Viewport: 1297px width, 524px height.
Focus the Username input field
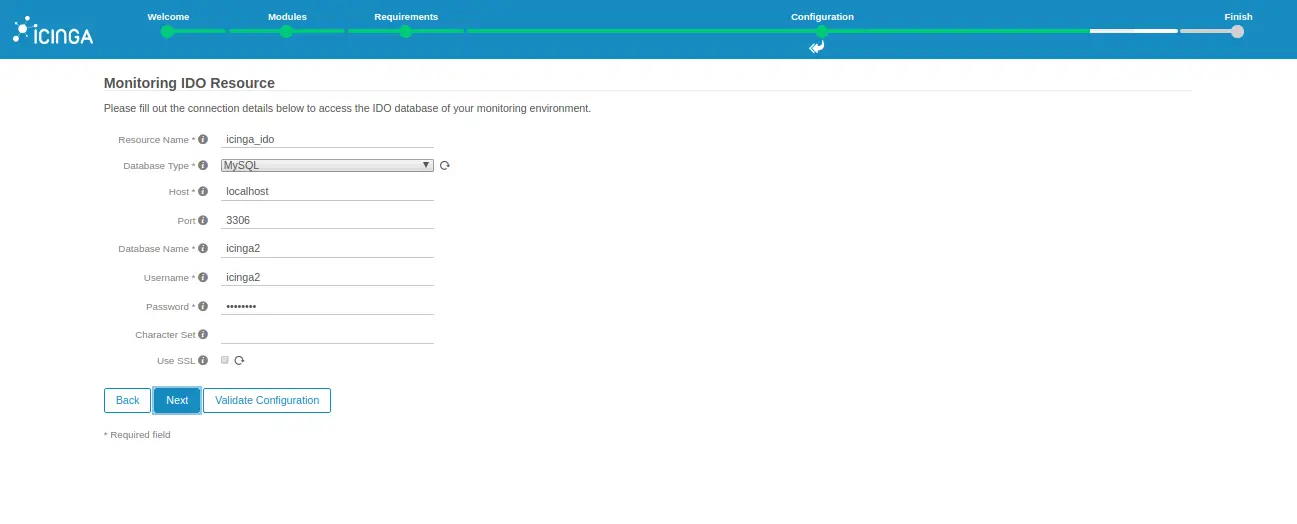327,277
